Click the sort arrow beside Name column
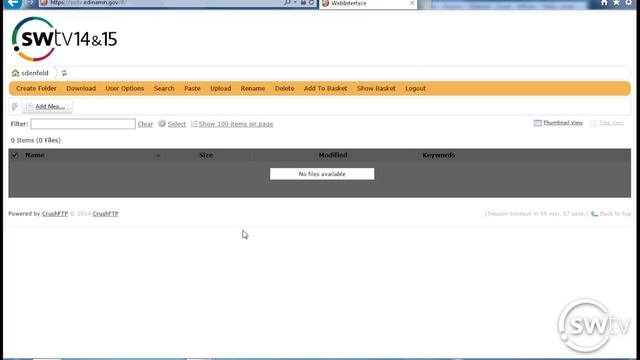Screen dimensions: 640x360 (158, 156)
